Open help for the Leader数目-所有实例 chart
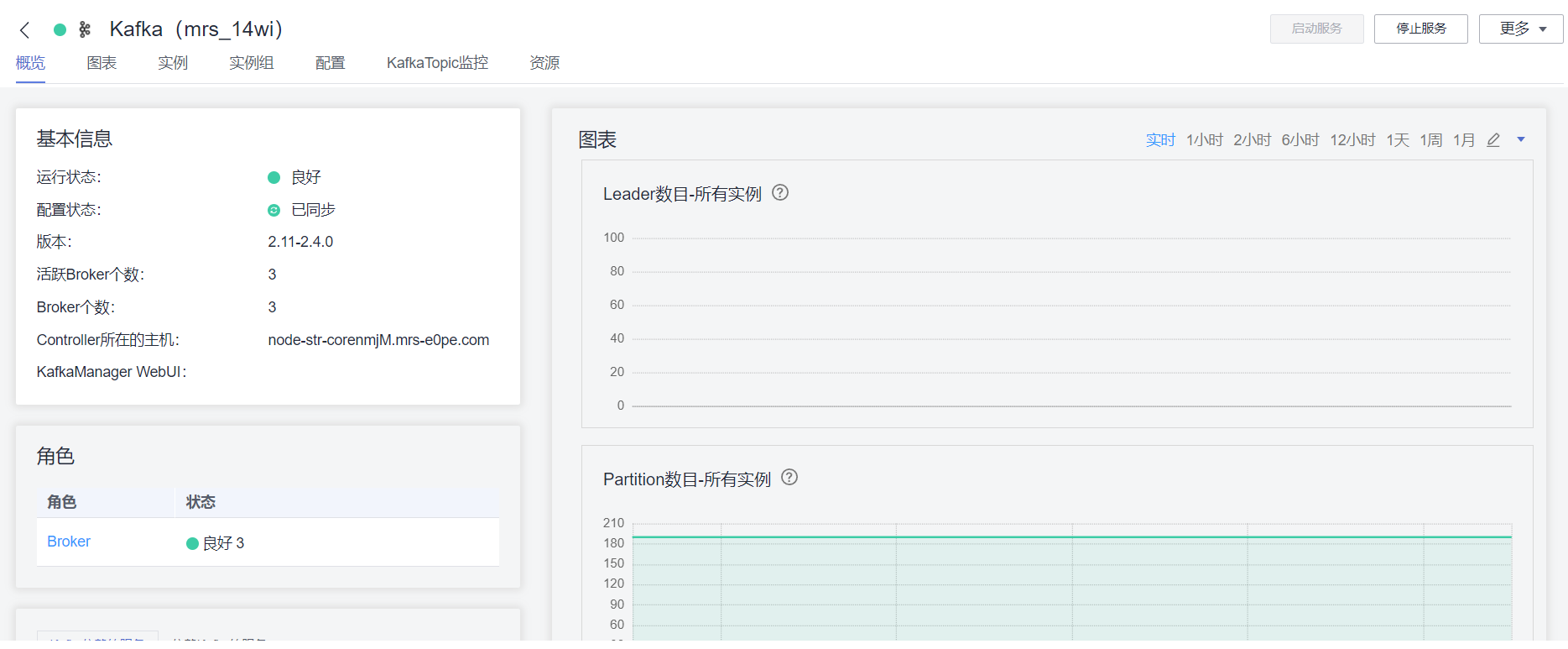Image resolution: width=1568 pixels, height=649 pixels. [780, 192]
